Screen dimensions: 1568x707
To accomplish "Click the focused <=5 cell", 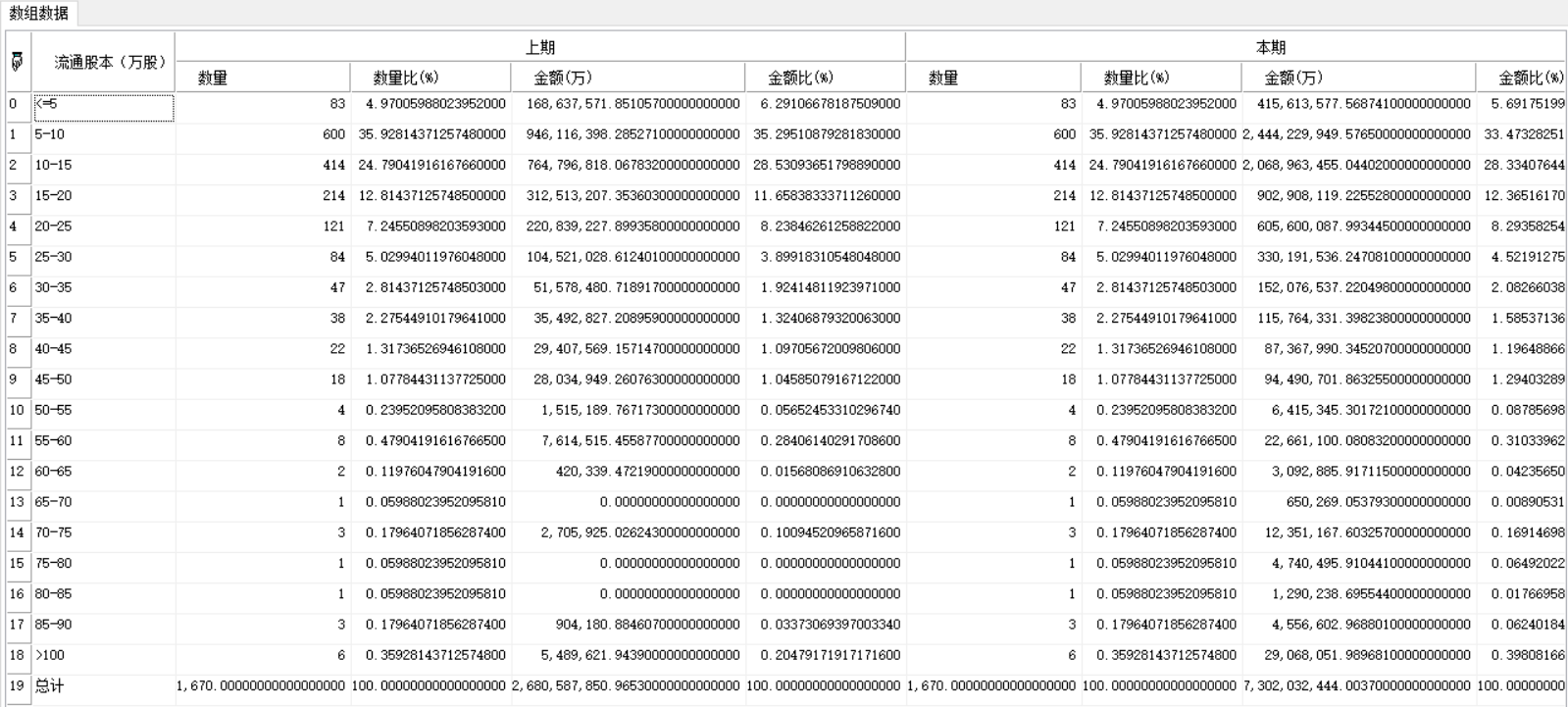I will 103,107.
